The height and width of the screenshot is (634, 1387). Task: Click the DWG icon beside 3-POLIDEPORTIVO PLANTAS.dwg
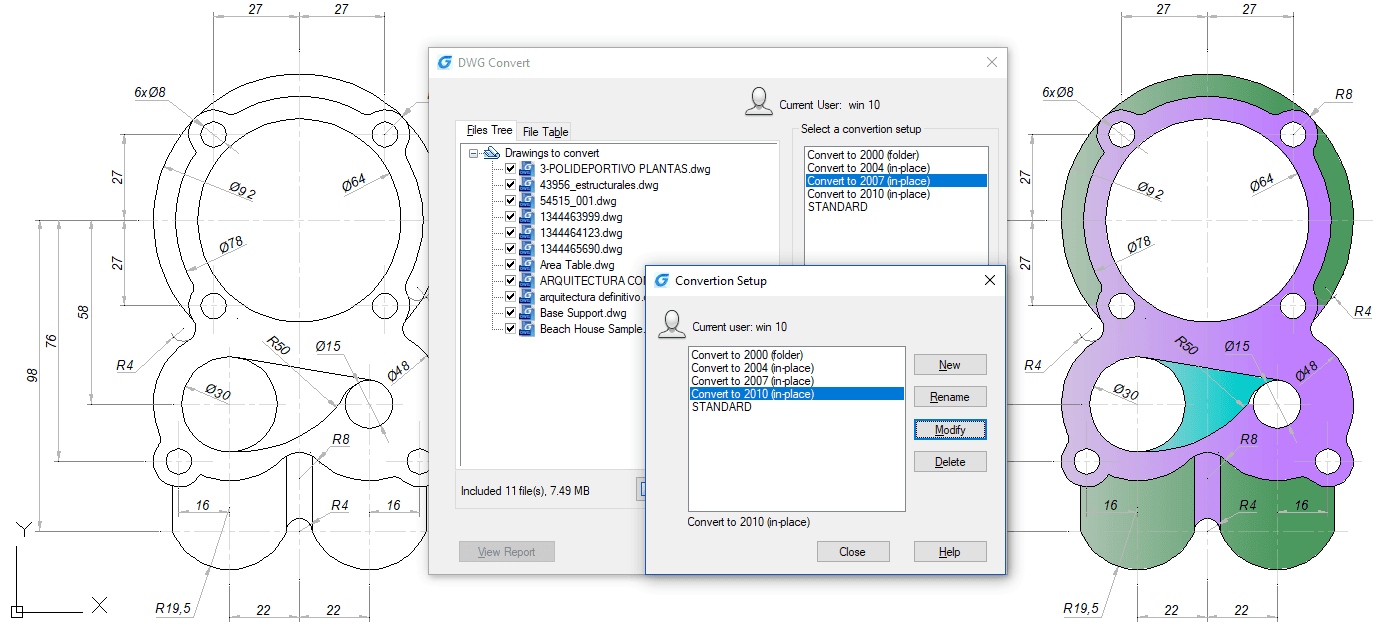(528, 169)
